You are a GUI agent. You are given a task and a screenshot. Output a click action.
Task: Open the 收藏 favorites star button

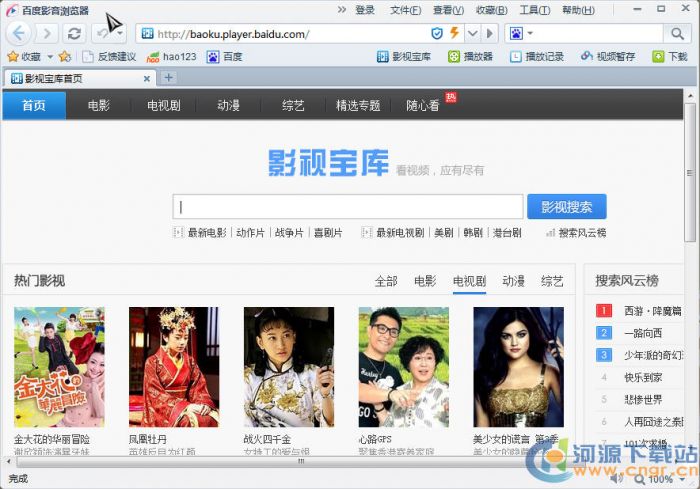(24, 57)
